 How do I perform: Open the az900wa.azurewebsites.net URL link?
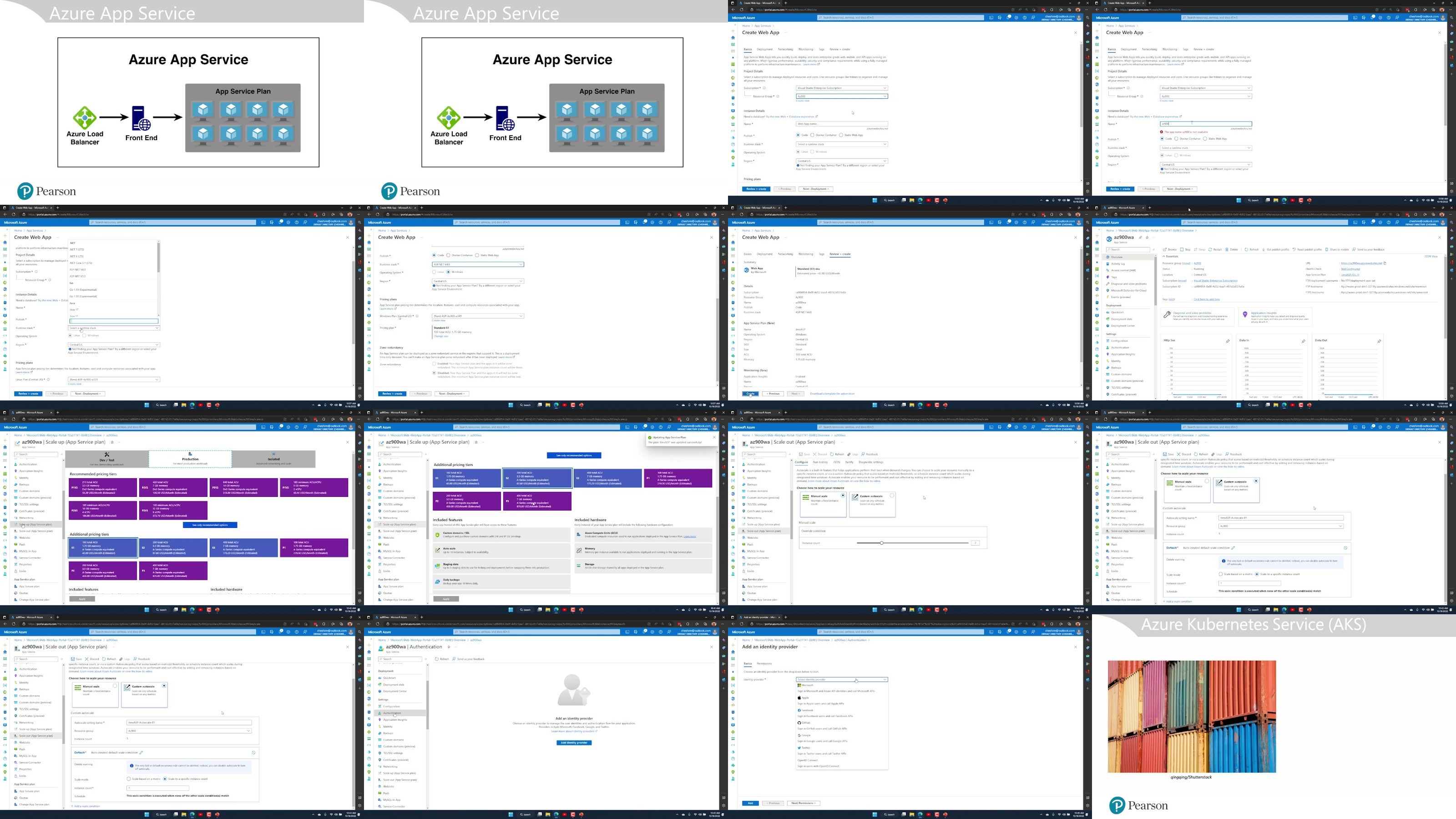coord(1362,263)
